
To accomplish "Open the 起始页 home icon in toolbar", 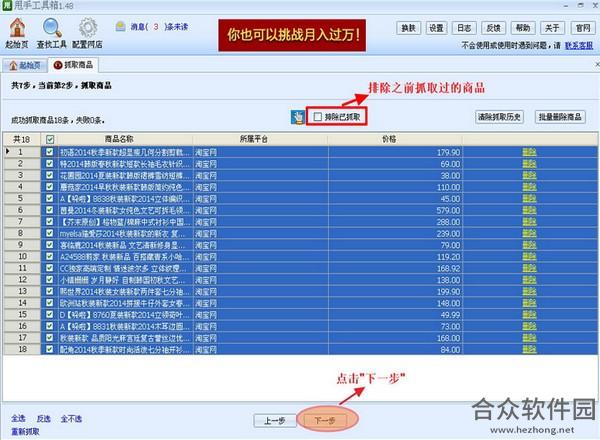I will (17, 33).
